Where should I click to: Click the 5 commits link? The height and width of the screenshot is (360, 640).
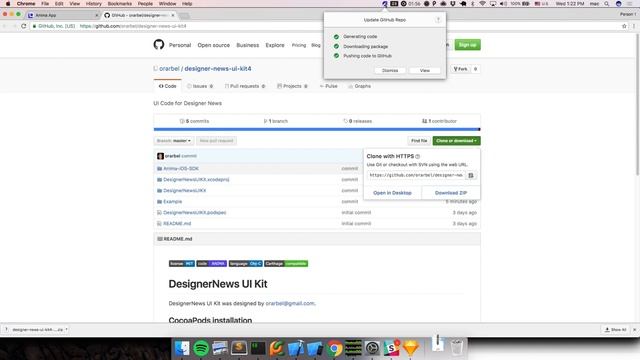point(195,121)
